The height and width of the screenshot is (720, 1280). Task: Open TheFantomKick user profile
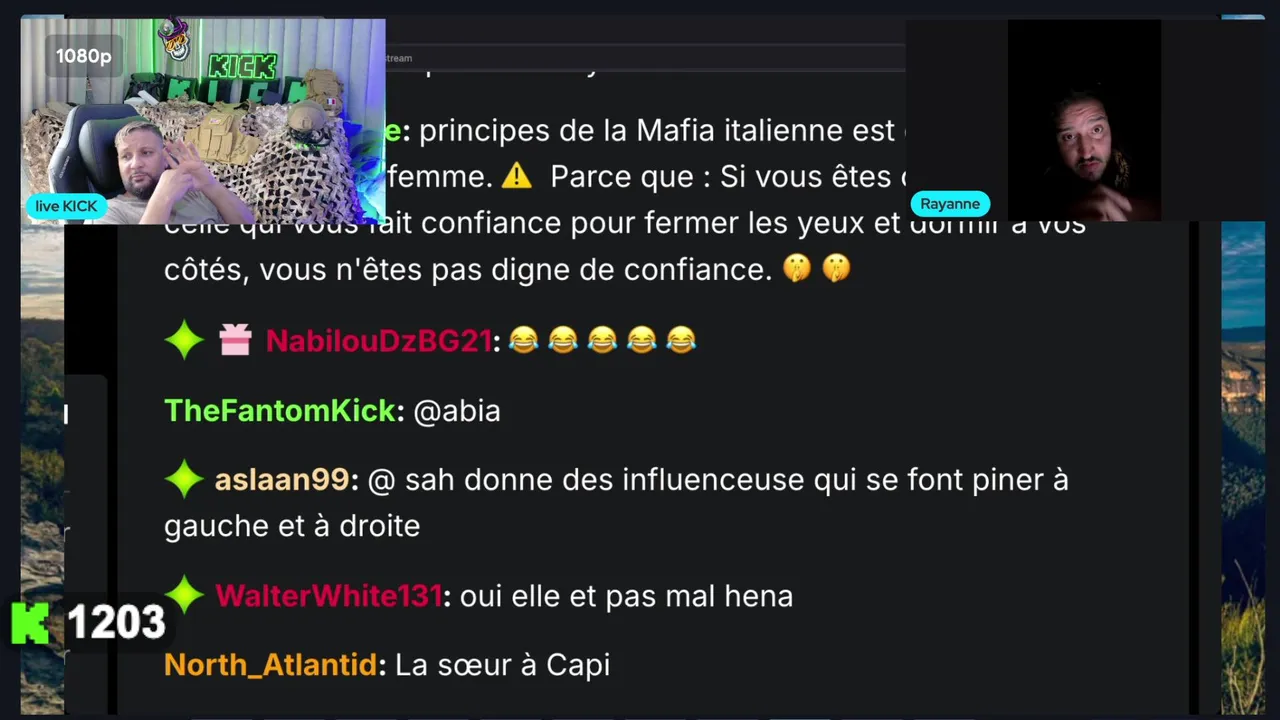[280, 410]
